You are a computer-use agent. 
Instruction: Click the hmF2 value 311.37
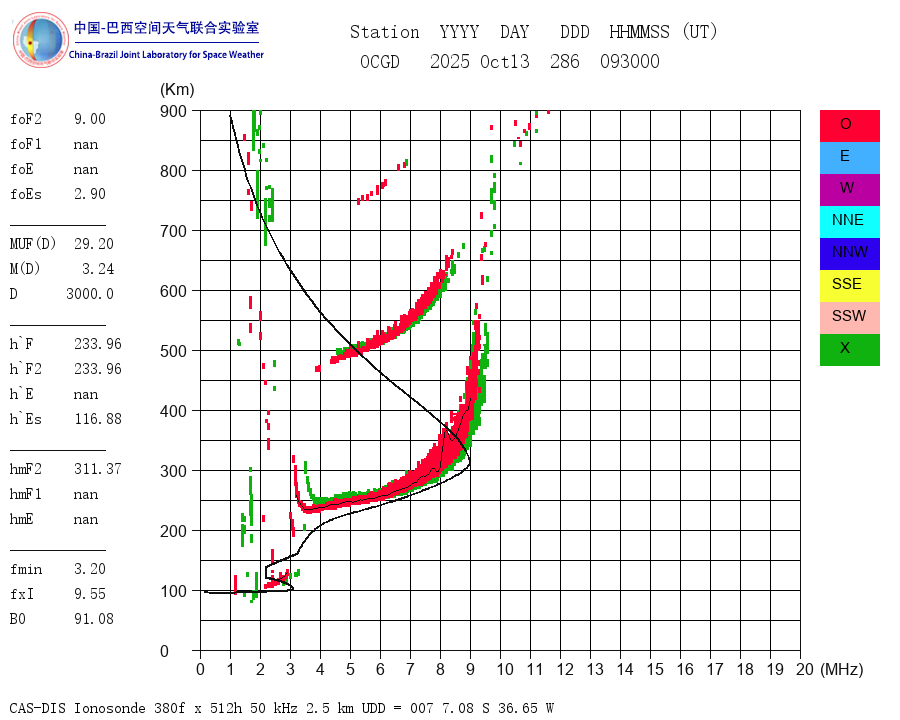pos(98,469)
